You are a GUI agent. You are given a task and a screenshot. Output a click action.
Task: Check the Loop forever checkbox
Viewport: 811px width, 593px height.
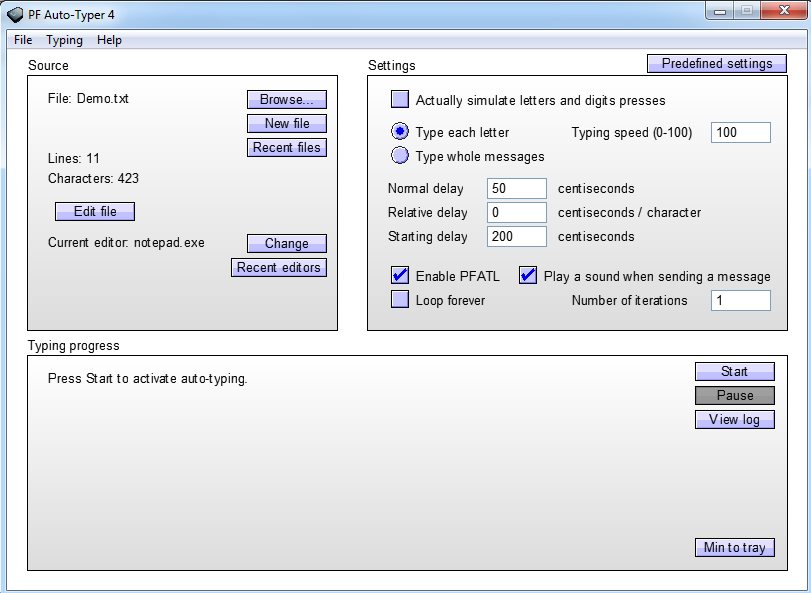(x=400, y=299)
